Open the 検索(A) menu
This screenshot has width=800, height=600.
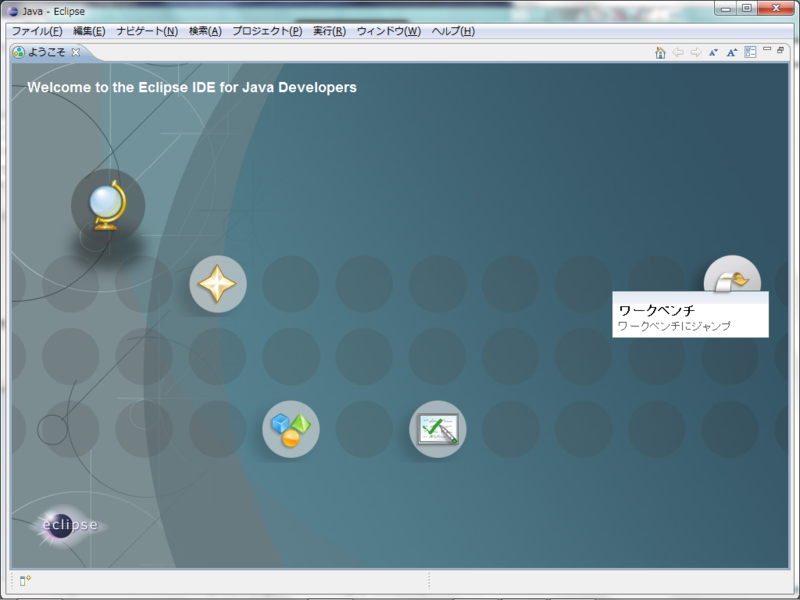(205, 31)
